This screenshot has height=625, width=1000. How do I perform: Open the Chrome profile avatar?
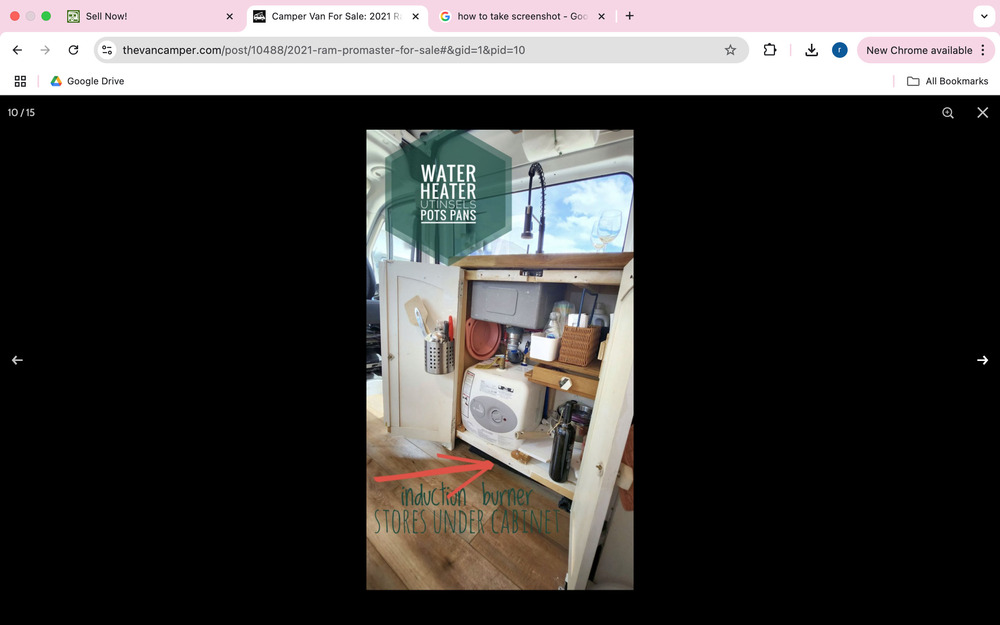tap(839, 50)
